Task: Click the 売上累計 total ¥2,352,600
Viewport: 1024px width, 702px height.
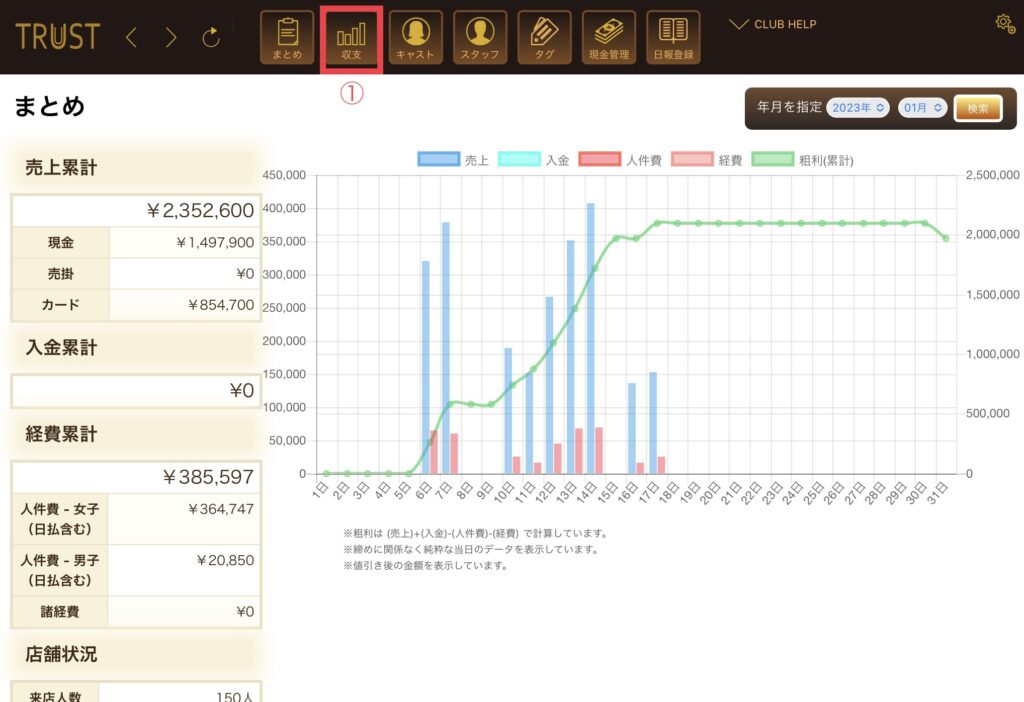Action: (x=200, y=210)
